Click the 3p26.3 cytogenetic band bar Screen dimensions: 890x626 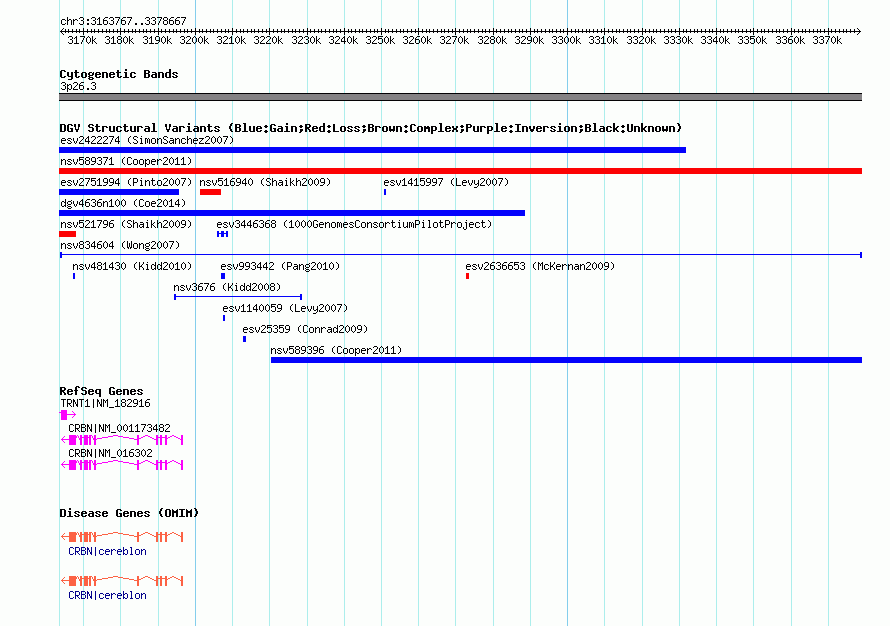460,98
